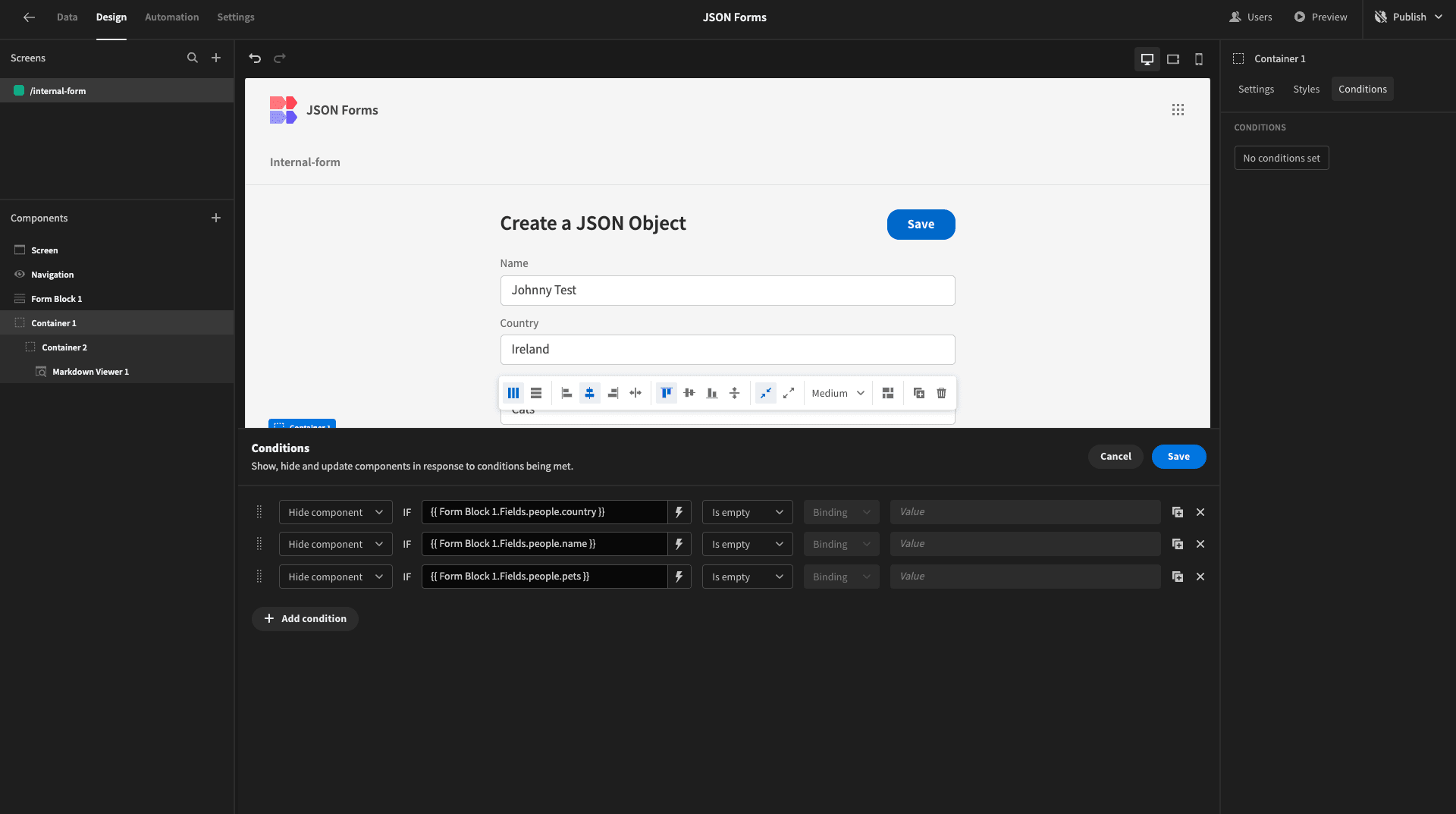The height and width of the screenshot is (814, 1456).
Task: Switch to tablet preview mode
Action: 1173,58
